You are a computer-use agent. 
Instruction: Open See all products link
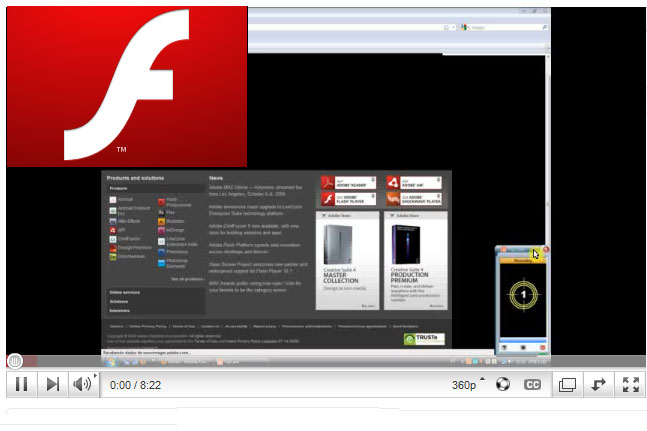tap(187, 279)
